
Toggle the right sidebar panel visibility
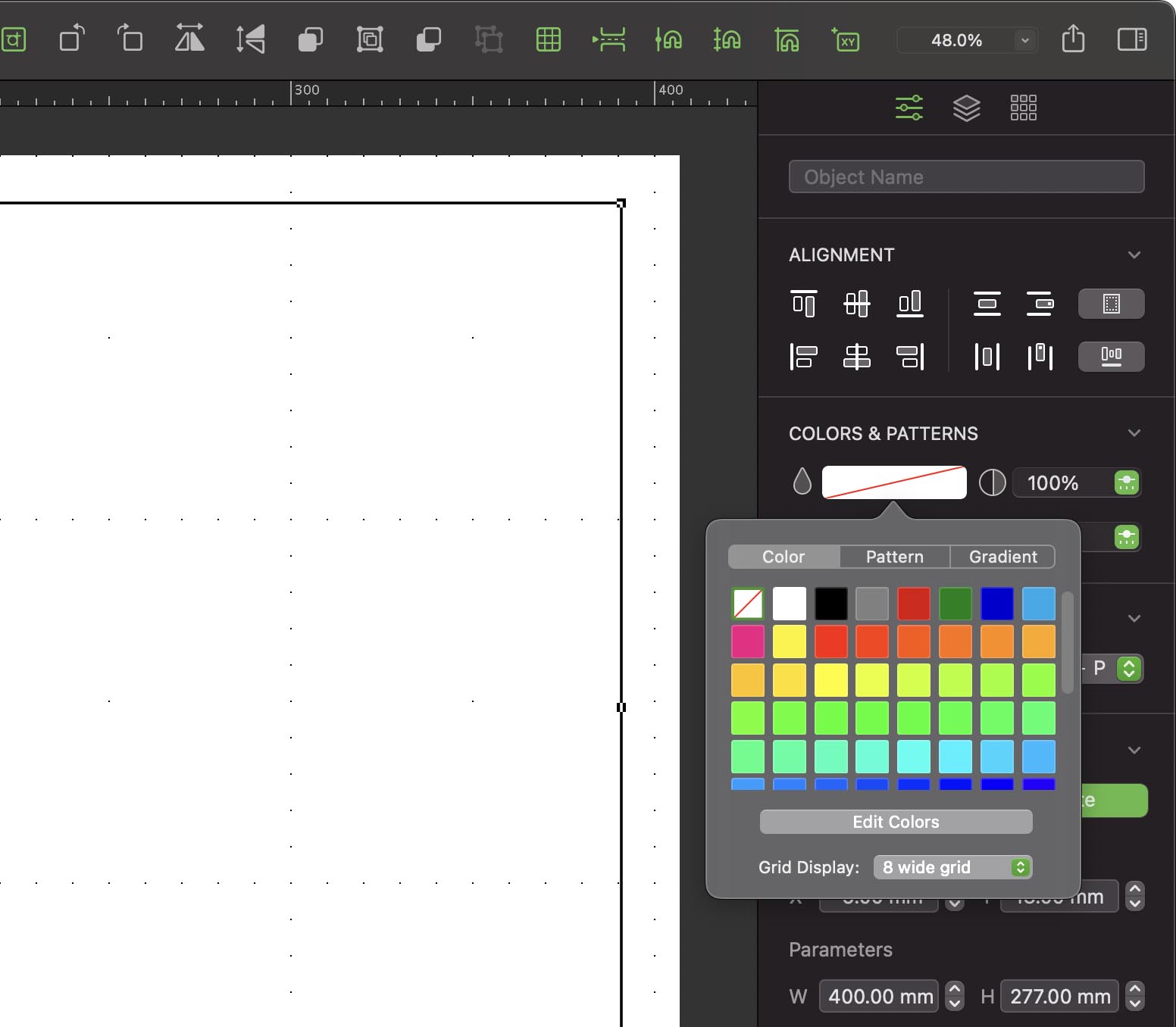click(1132, 39)
